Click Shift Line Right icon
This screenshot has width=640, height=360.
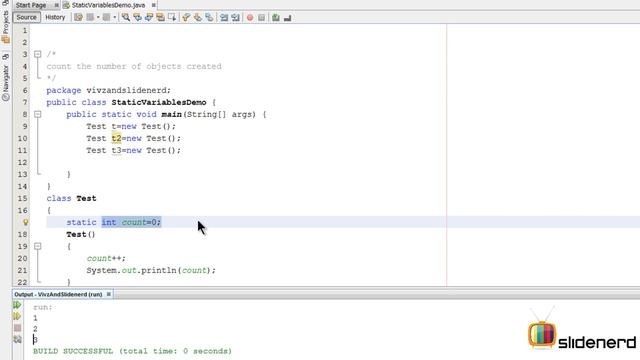[235, 18]
